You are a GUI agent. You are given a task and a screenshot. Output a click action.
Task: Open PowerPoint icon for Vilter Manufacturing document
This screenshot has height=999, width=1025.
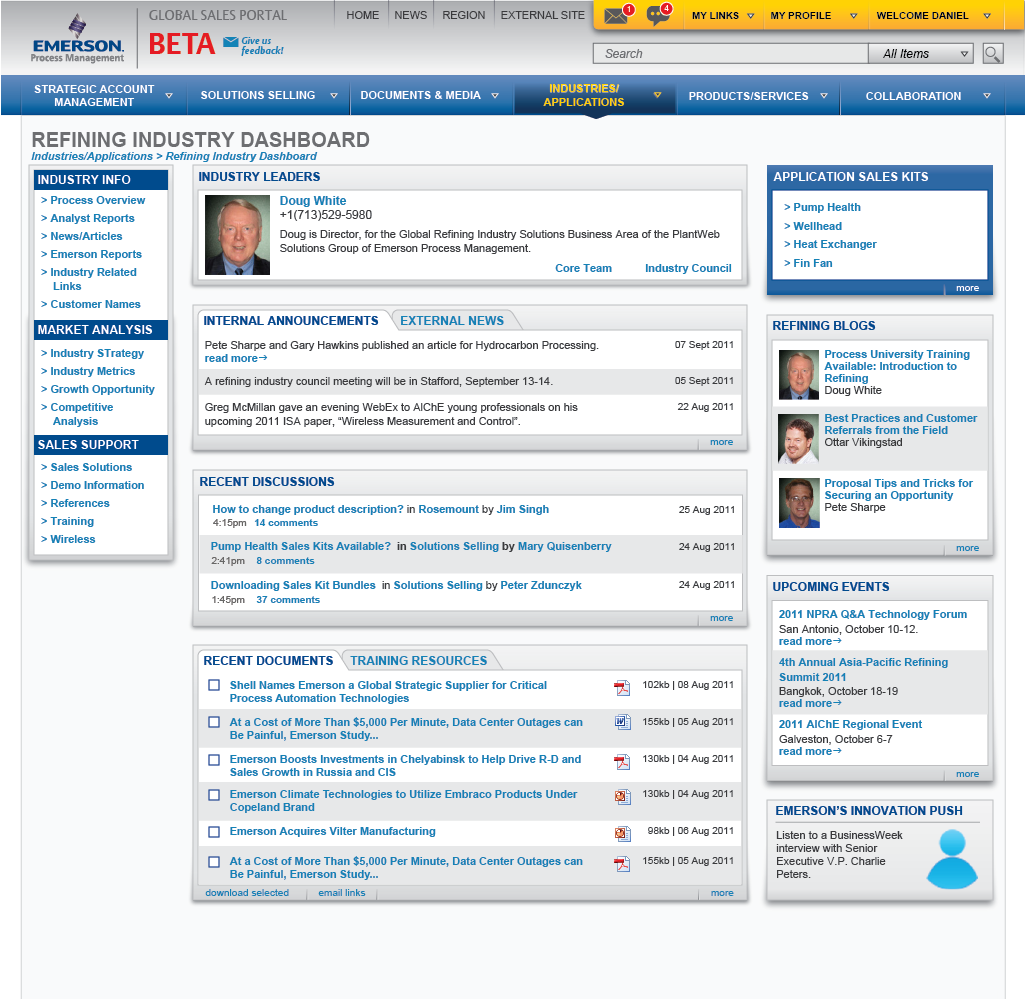[622, 833]
